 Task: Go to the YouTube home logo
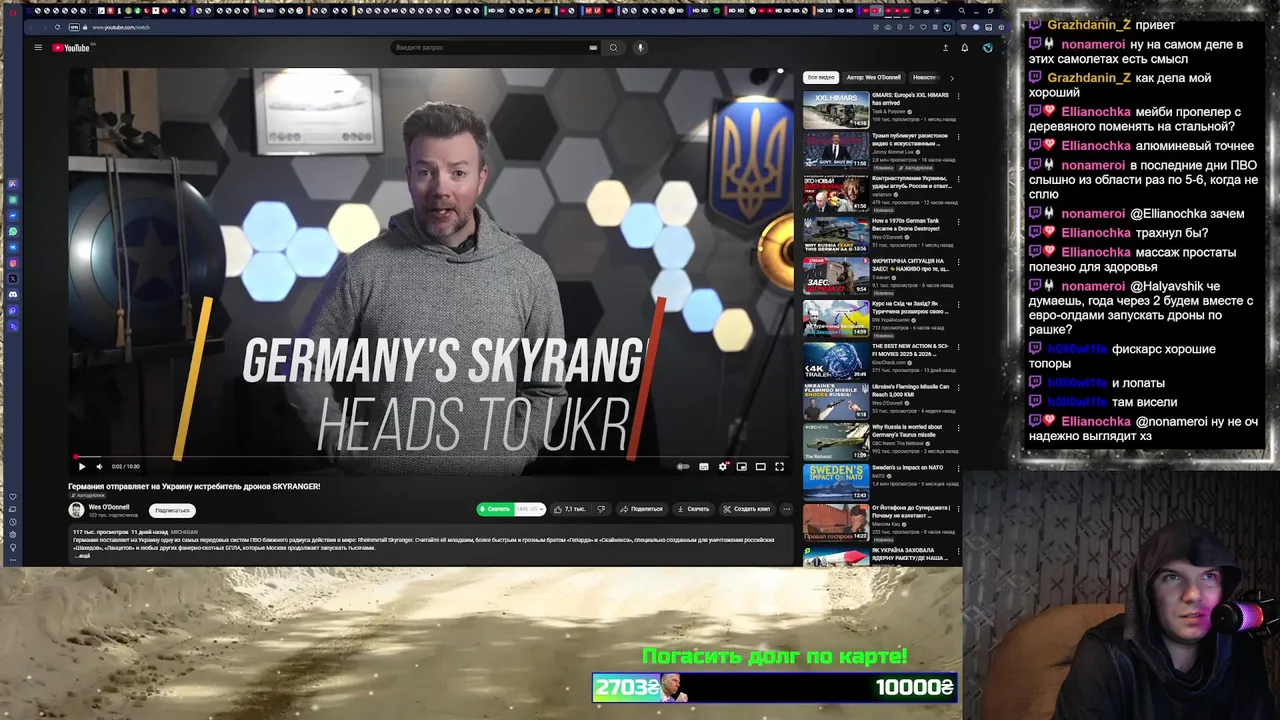click(x=72, y=47)
